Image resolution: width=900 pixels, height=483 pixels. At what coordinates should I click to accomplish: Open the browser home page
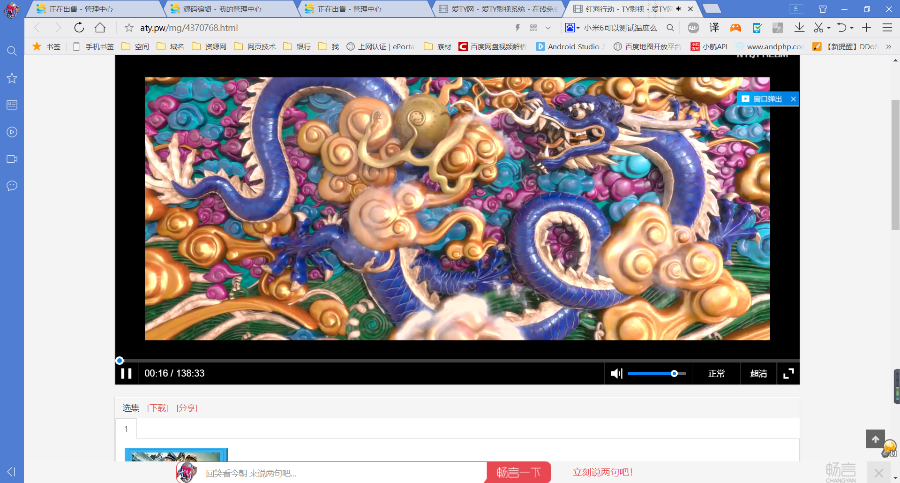tap(100, 28)
